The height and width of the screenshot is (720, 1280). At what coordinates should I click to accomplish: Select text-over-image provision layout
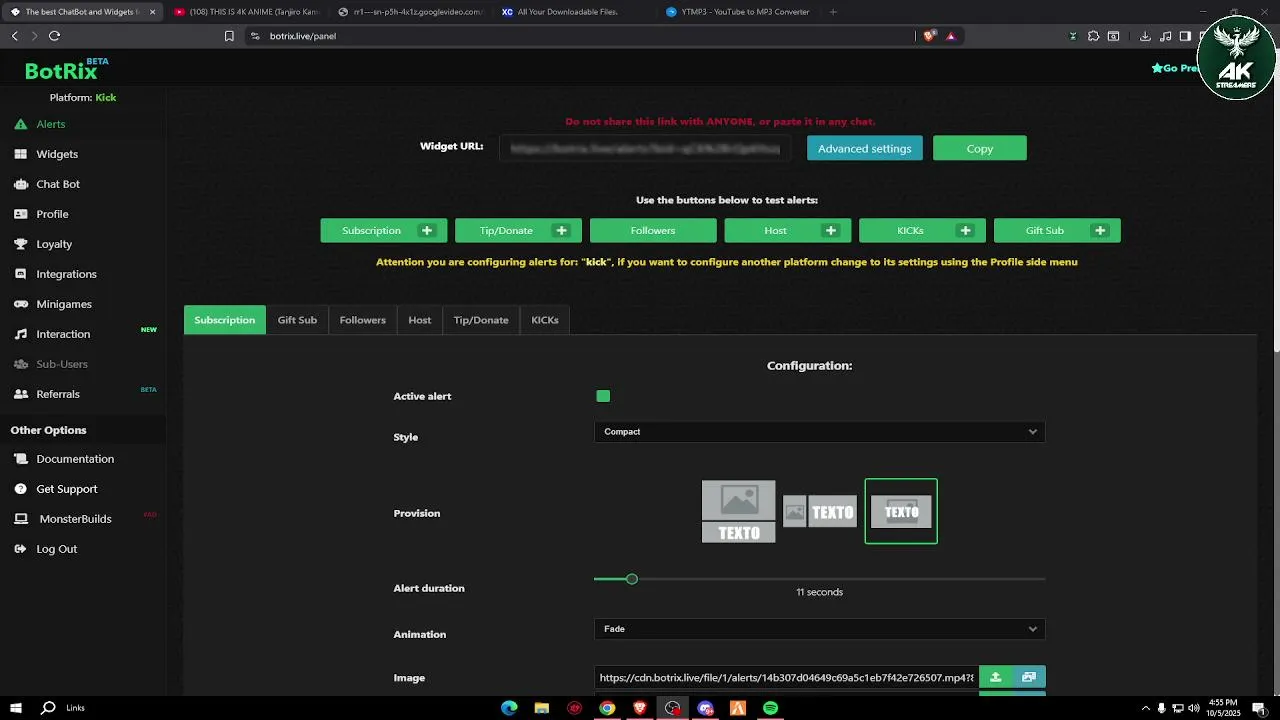tap(901, 512)
